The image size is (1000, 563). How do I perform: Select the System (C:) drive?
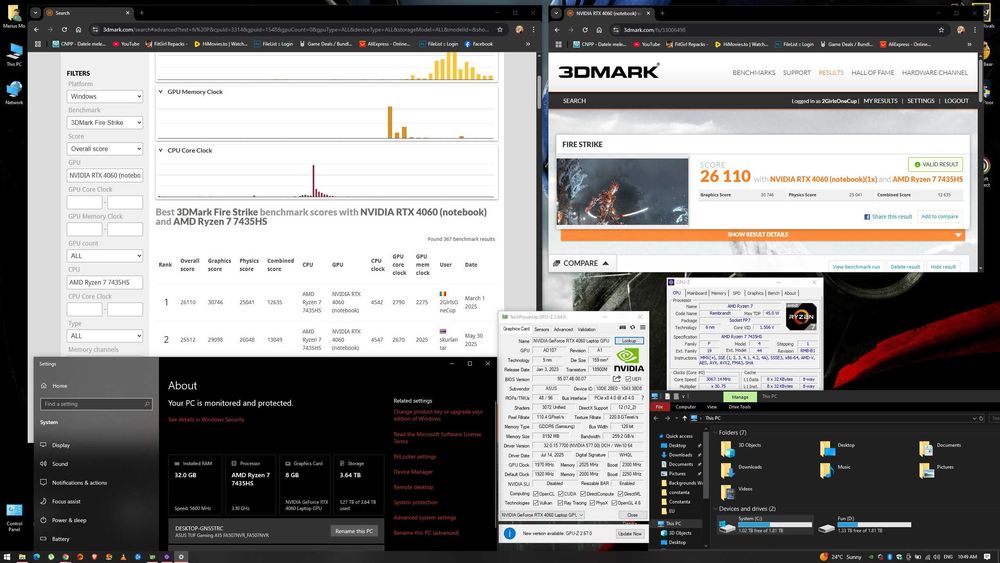pos(766,525)
